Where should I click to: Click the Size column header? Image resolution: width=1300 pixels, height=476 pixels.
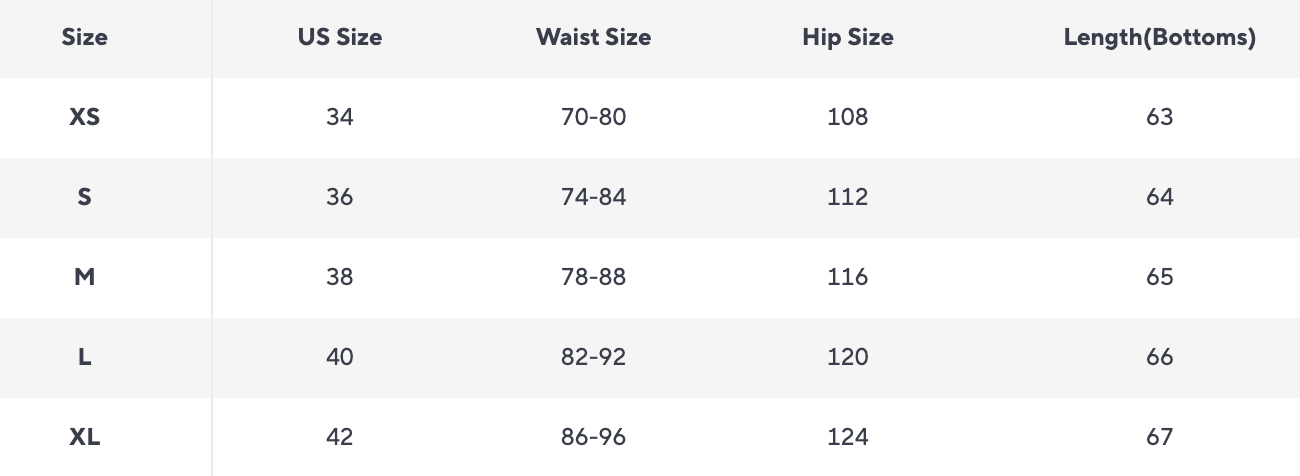pos(85,38)
